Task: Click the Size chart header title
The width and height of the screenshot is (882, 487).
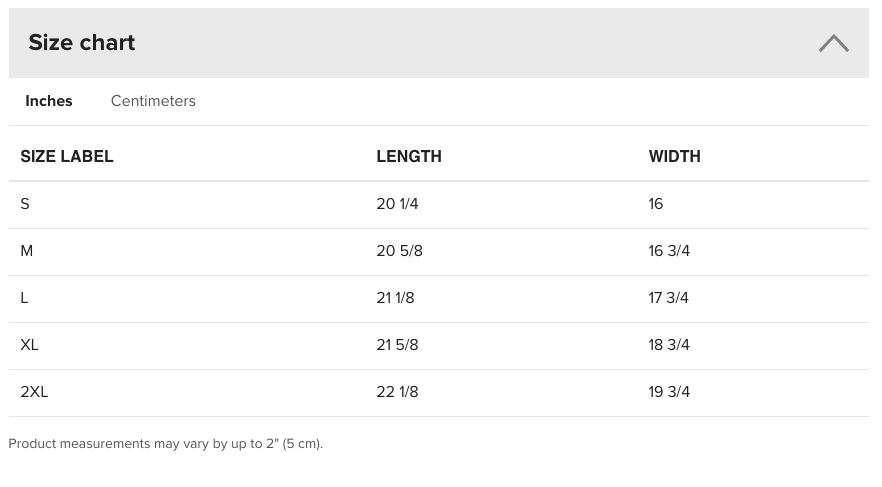Action: 82,43
